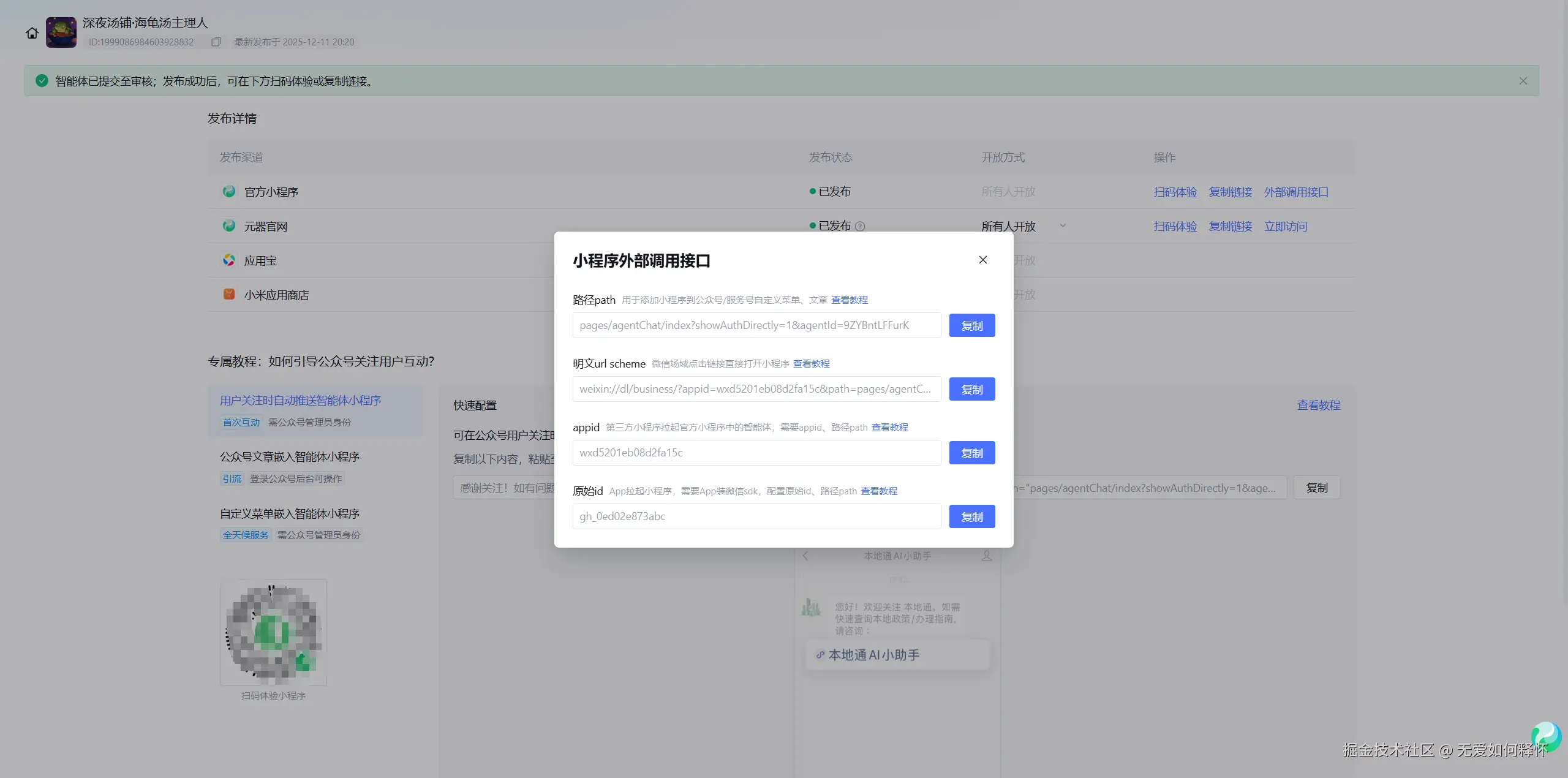Click the home icon at top left

(x=32, y=33)
